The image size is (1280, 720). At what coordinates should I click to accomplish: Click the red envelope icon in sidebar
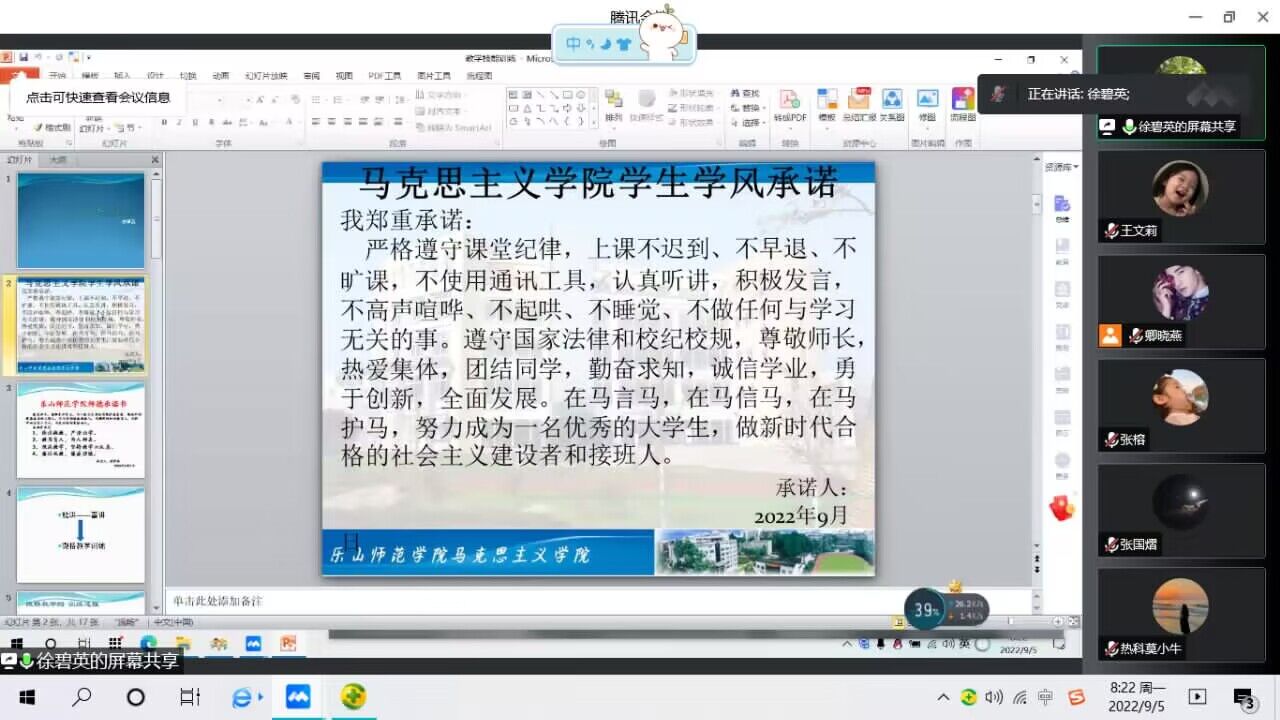point(1061,508)
